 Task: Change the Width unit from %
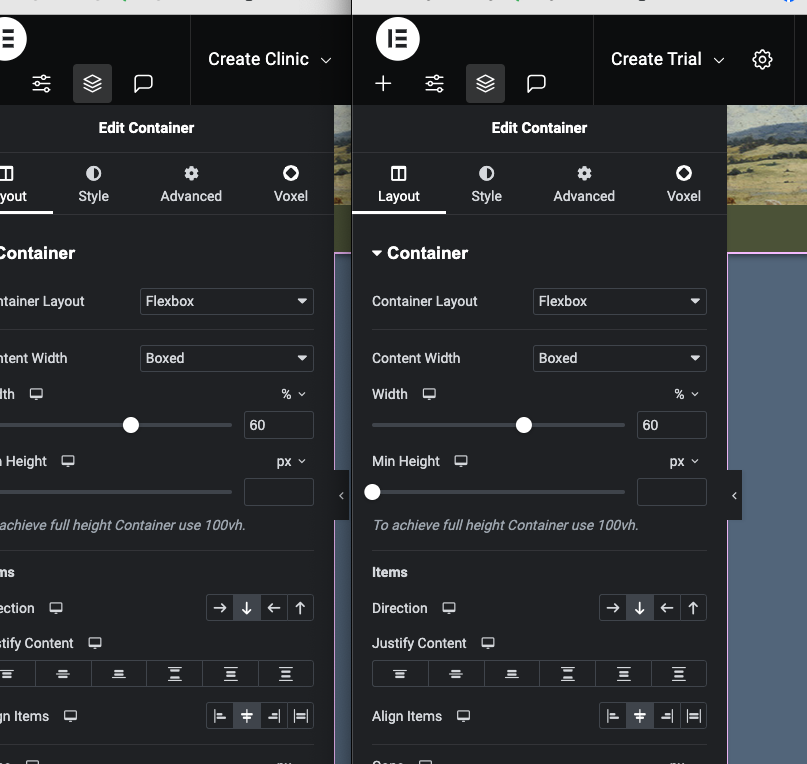tap(686, 394)
